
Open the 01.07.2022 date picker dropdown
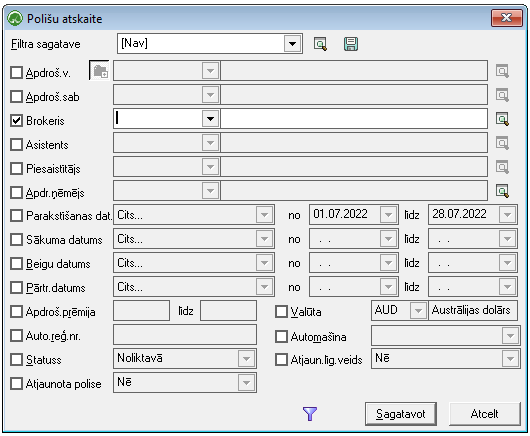[x=388, y=214]
